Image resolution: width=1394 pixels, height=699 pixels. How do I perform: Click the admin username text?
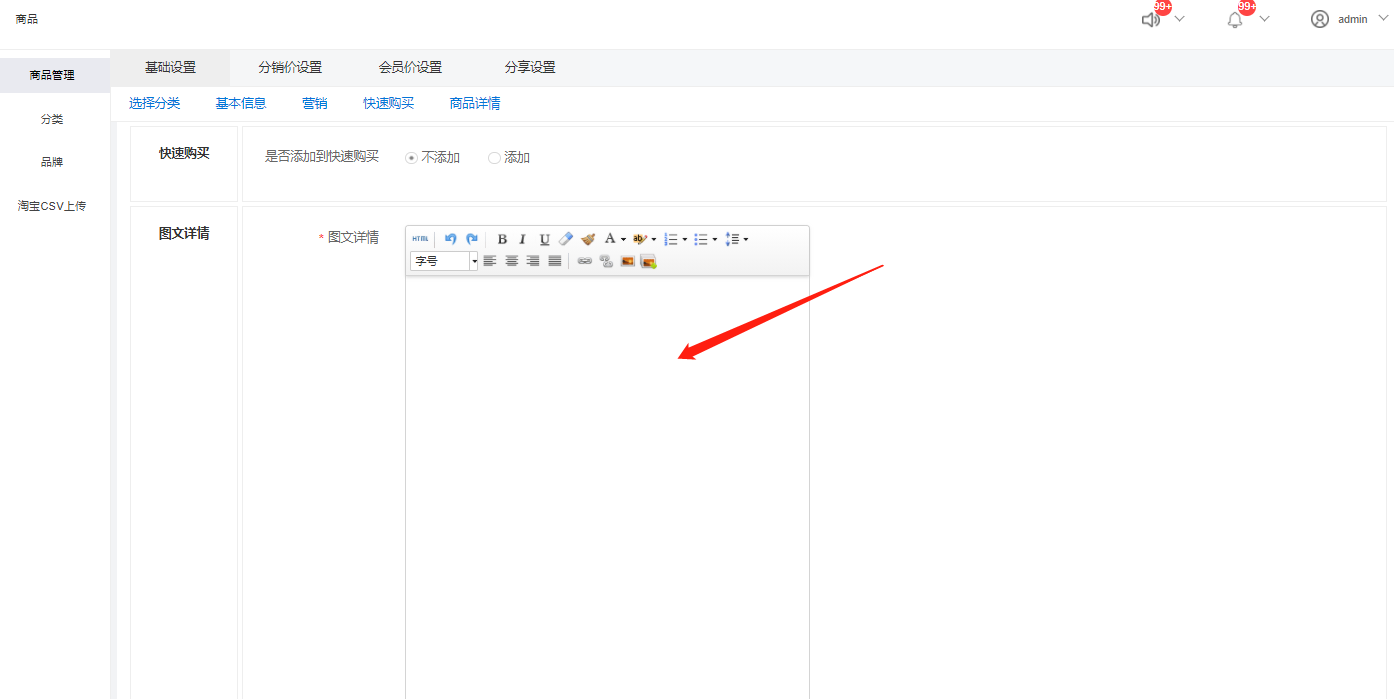point(1352,19)
